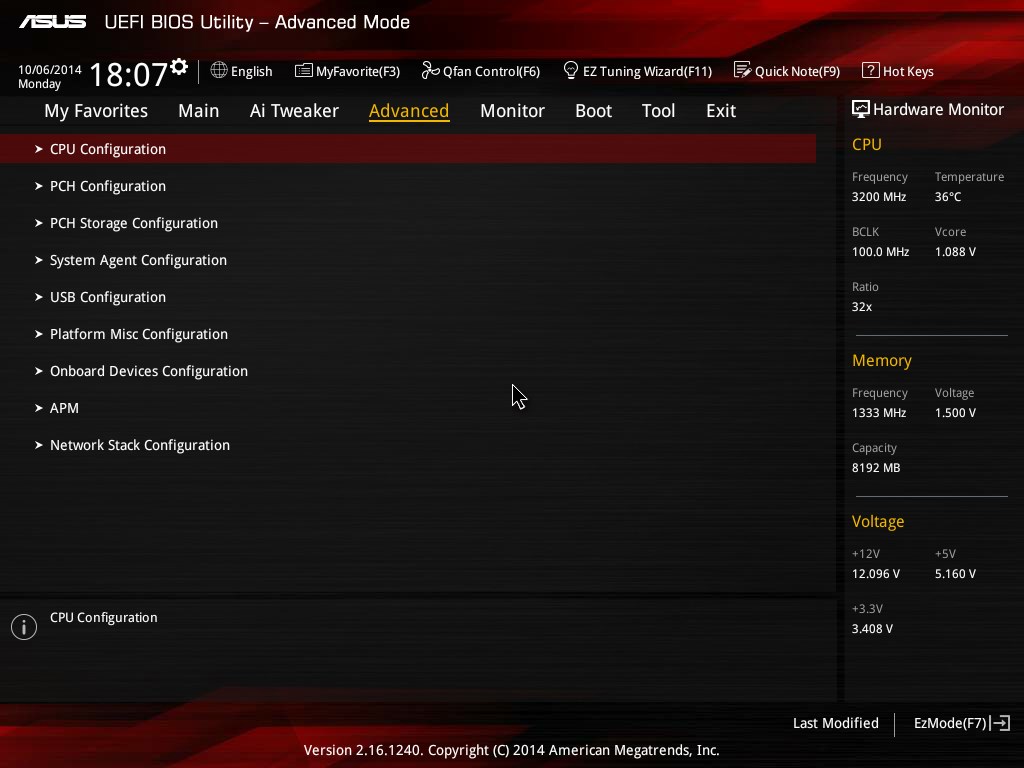Select the Advanced tab
Image resolution: width=1024 pixels, height=768 pixels.
tap(409, 111)
